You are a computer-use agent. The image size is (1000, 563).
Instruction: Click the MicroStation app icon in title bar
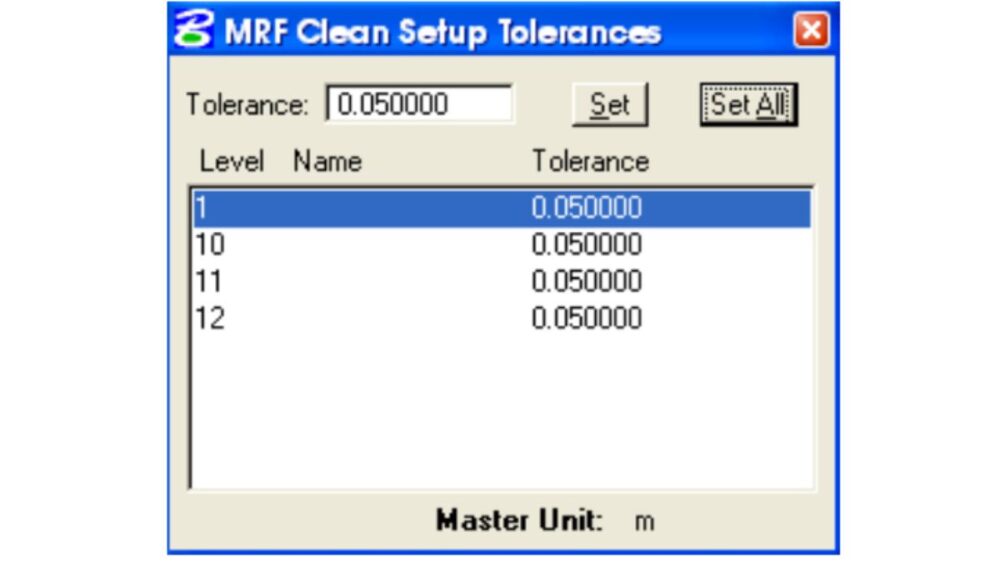194,30
